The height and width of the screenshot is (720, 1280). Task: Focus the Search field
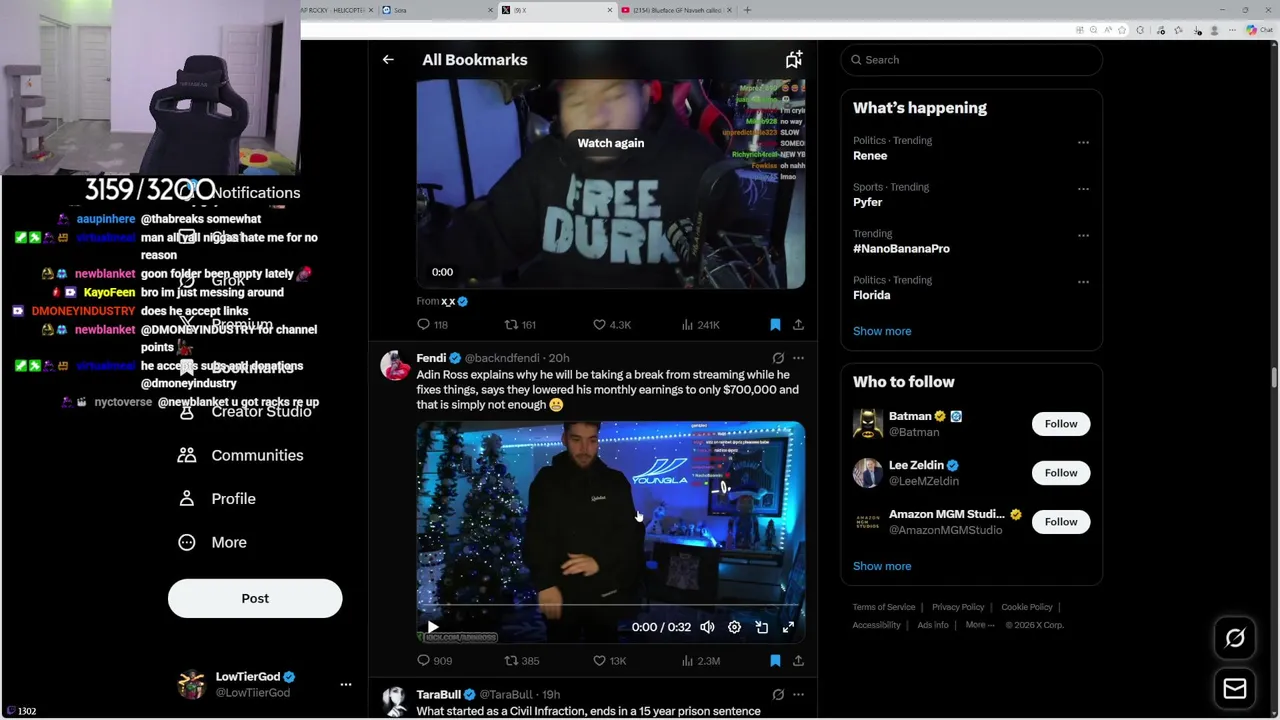pos(971,60)
